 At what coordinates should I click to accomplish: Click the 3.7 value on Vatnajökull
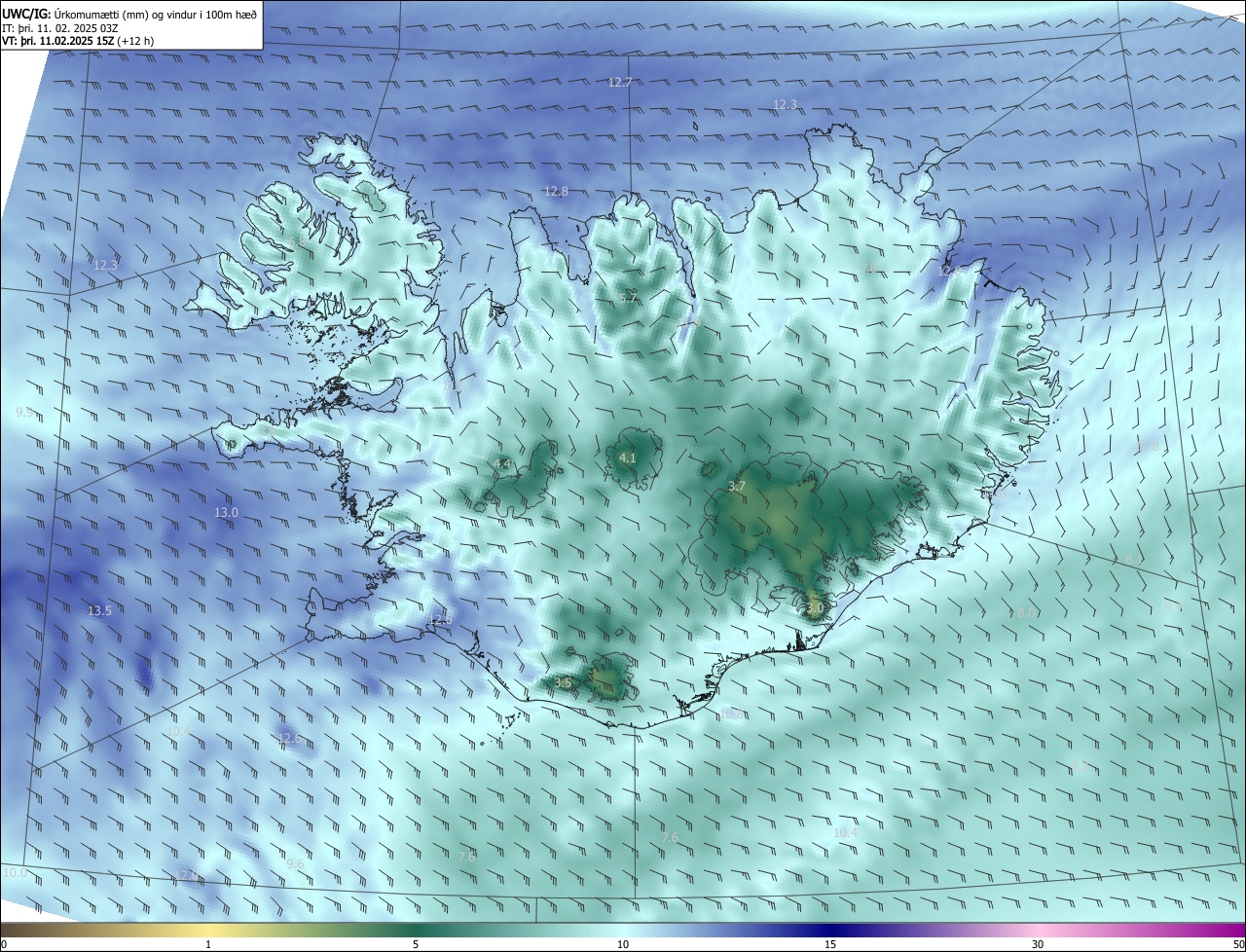(737, 487)
